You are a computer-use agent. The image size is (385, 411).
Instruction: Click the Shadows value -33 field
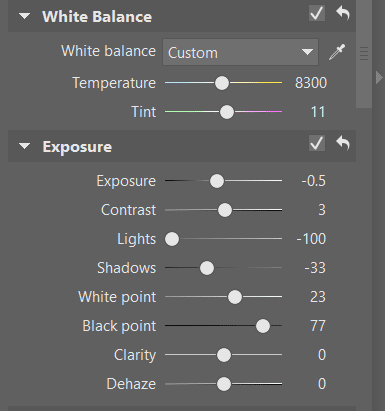pos(315,268)
